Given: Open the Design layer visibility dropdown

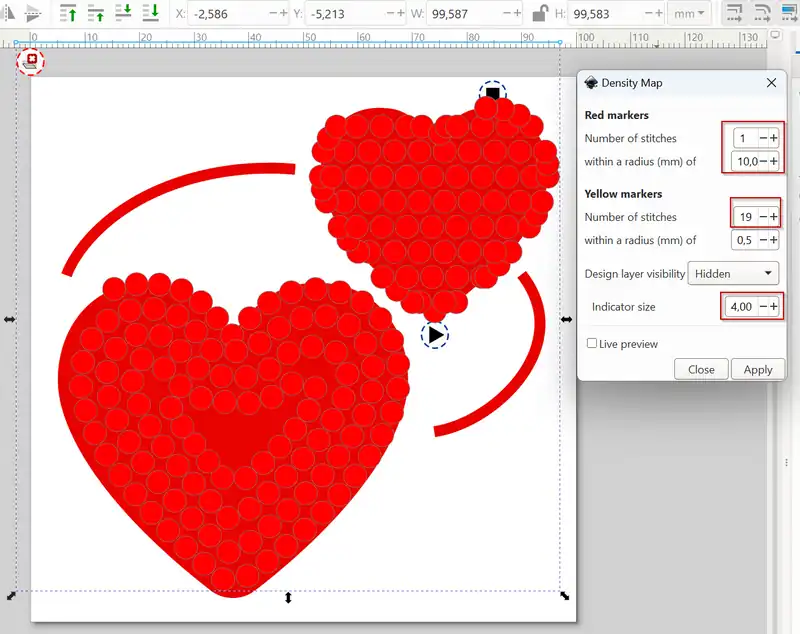Looking at the screenshot, I should pos(733,273).
